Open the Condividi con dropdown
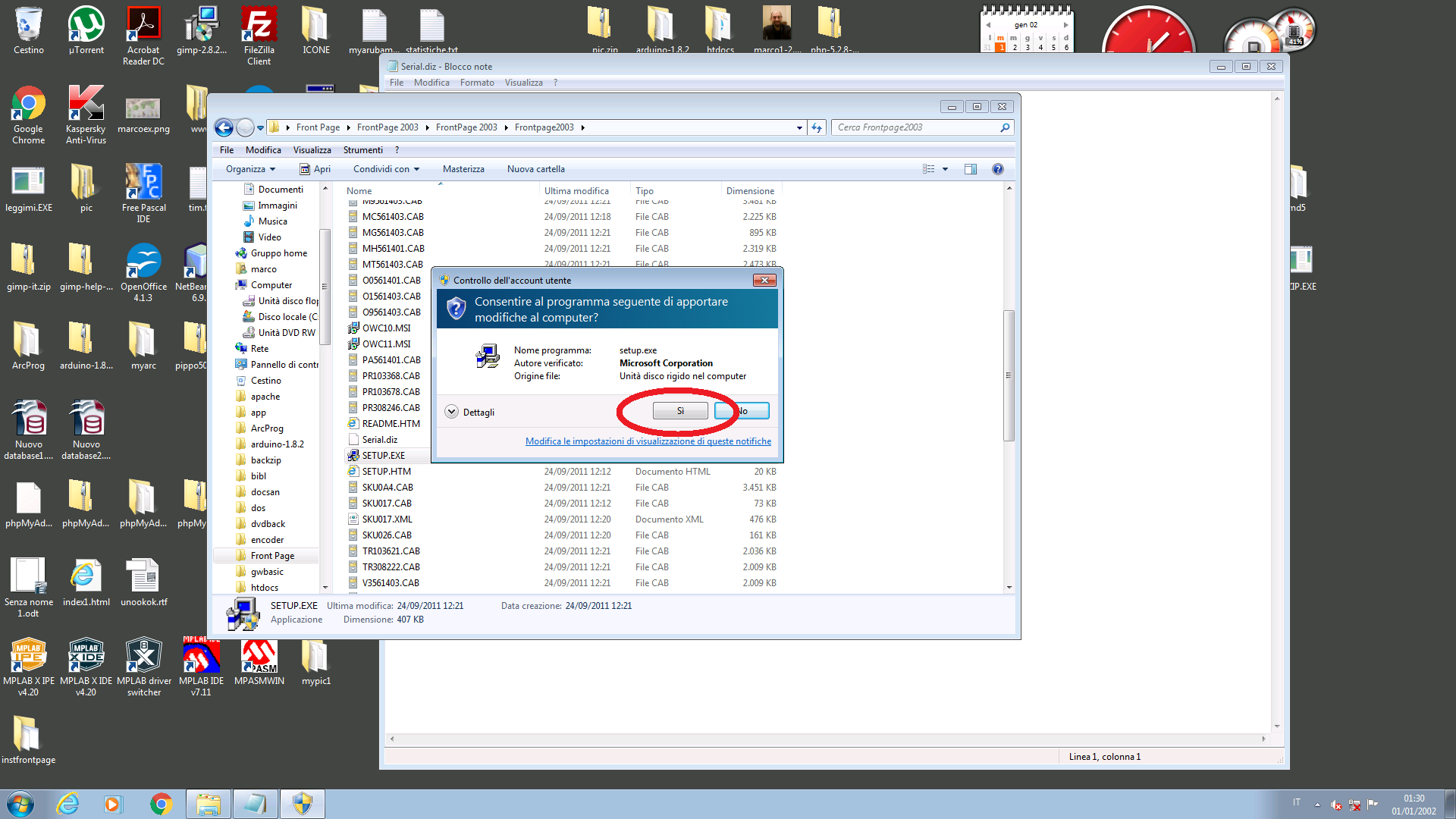The height and width of the screenshot is (819, 1456). 386,169
